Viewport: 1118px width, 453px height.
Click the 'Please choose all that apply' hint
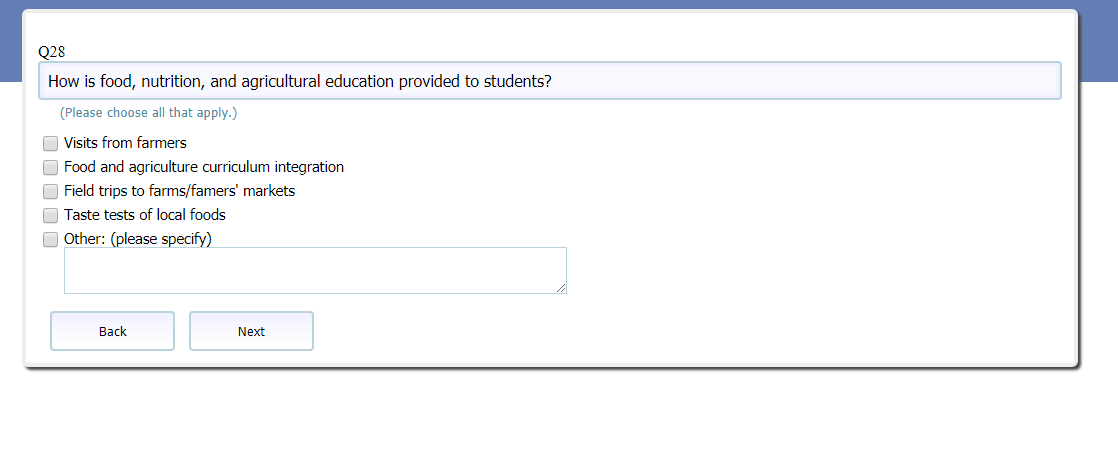pos(148,113)
